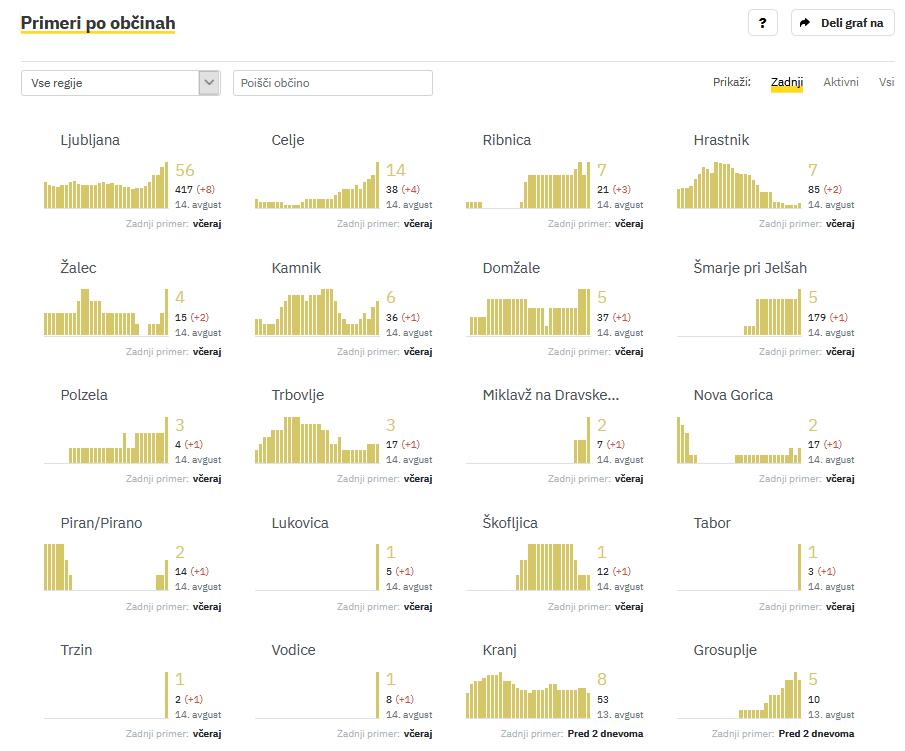Screen dimensions: 905x751
Task: Click the dropdown arrow of region selector
Action: (x=209, y=83)
